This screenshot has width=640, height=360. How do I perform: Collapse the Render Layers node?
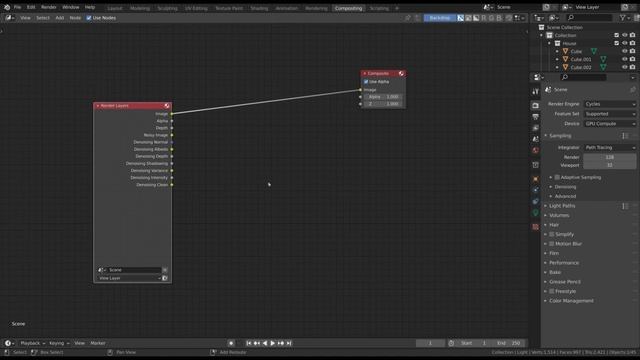tap(98, 106)
